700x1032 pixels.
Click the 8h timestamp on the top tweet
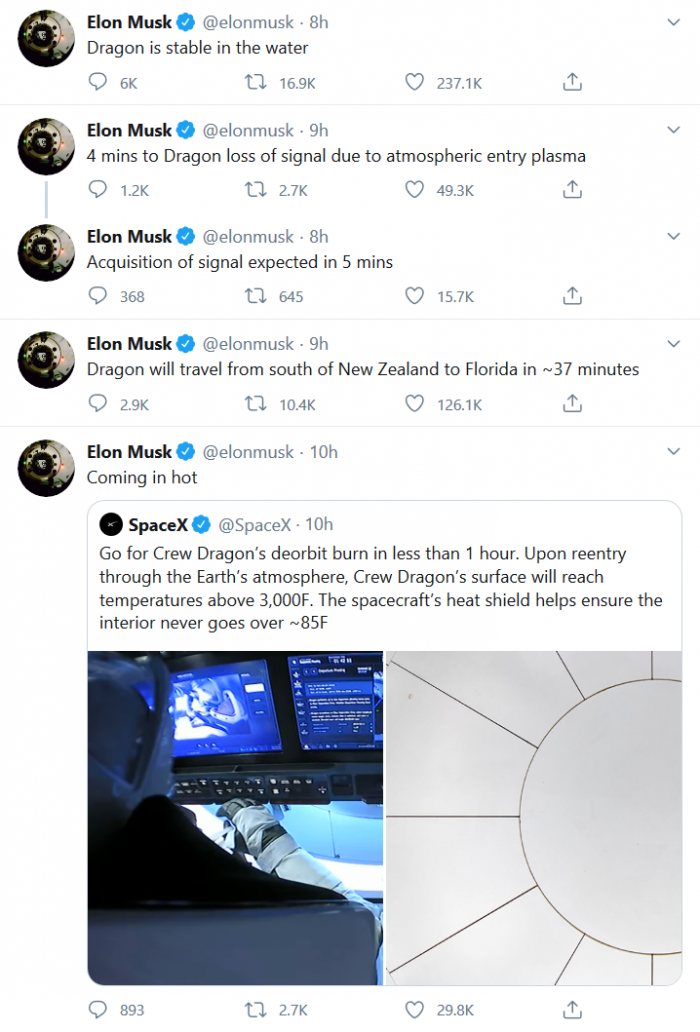319,21
